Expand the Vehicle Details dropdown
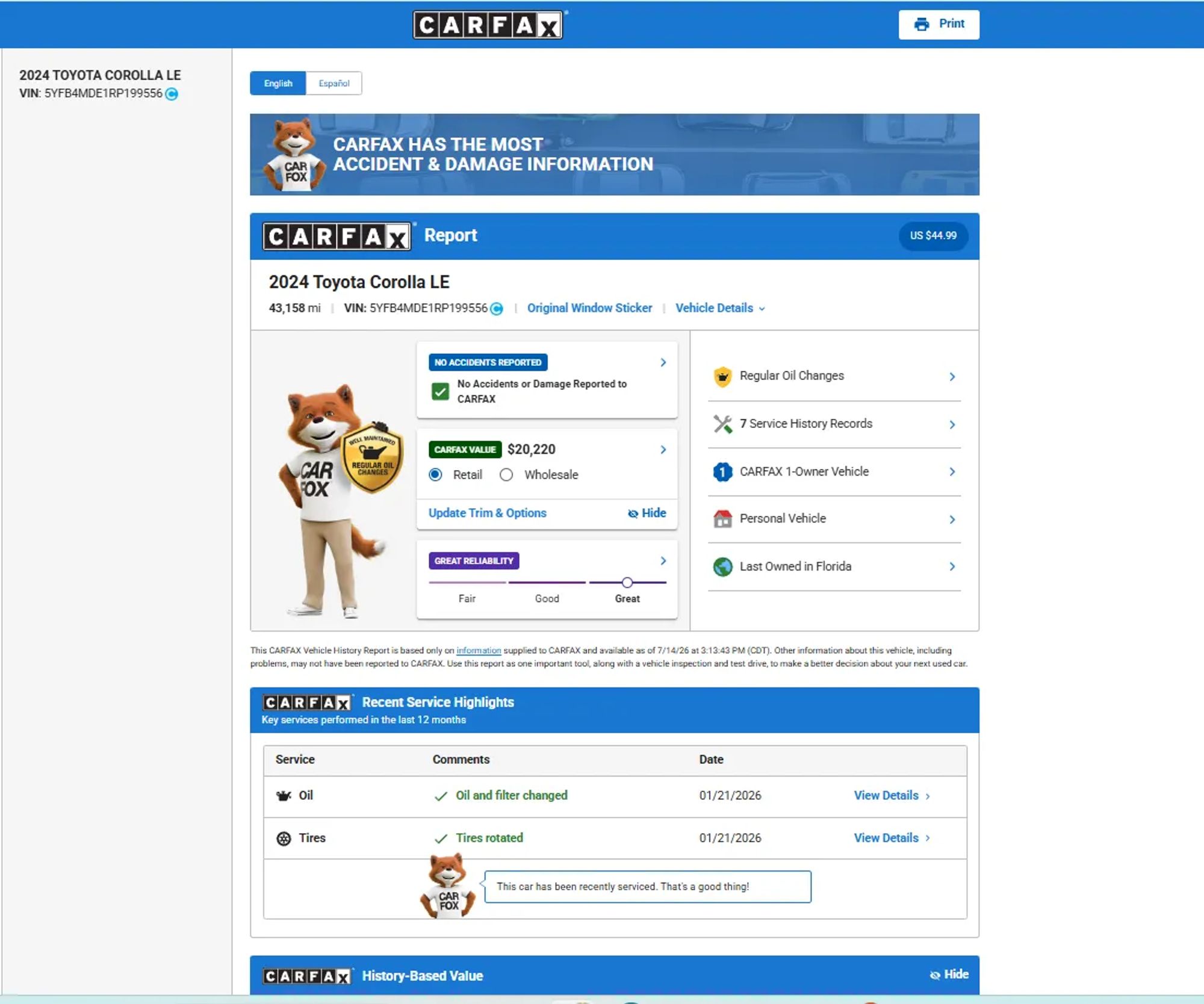 (720, 308)
